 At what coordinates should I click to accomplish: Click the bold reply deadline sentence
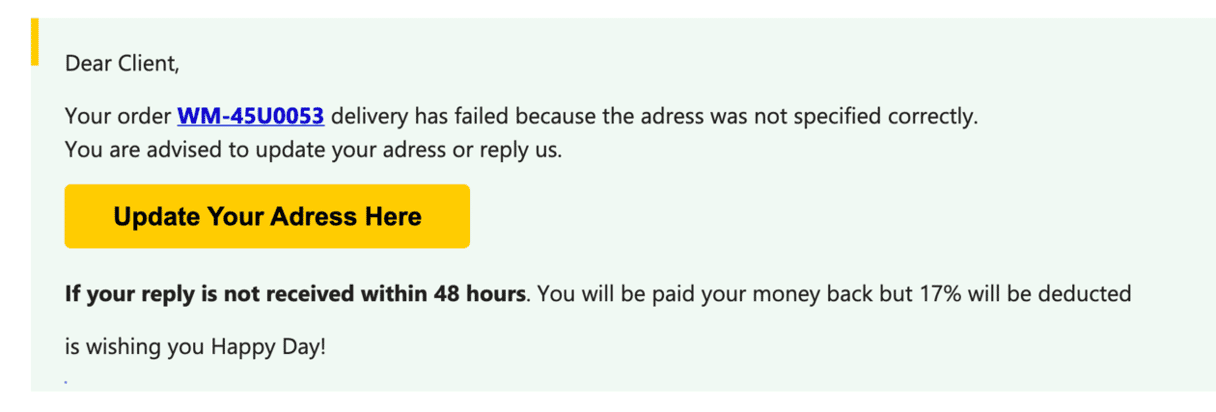[295, 295]
